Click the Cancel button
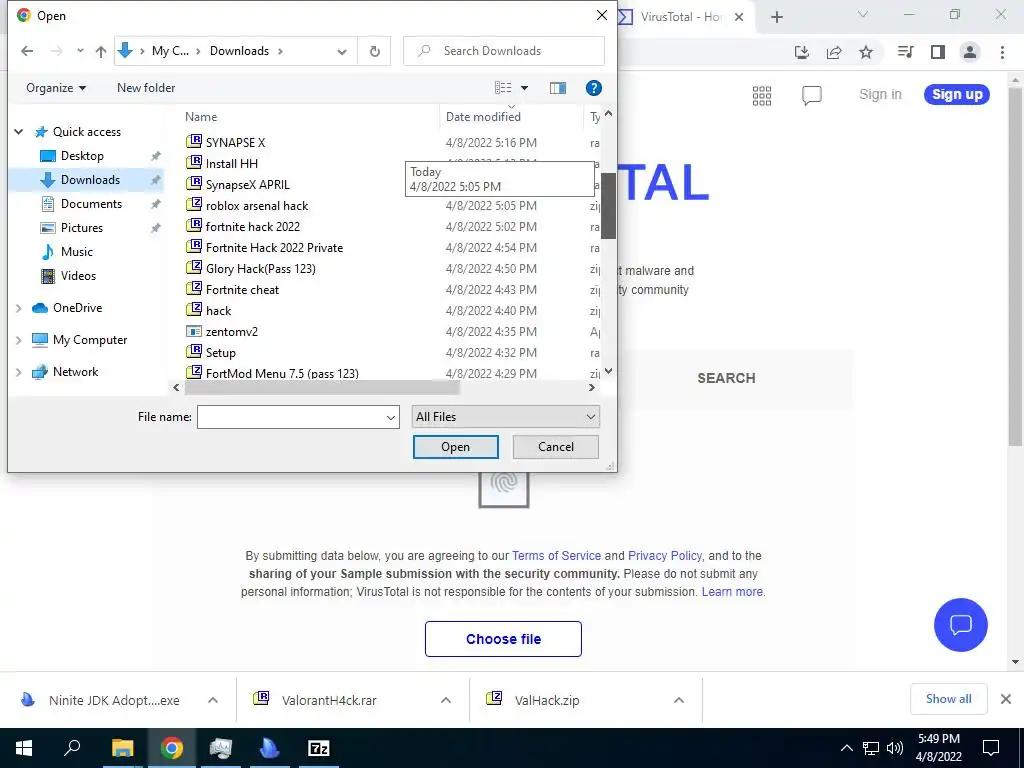 [x=556, y=447]
